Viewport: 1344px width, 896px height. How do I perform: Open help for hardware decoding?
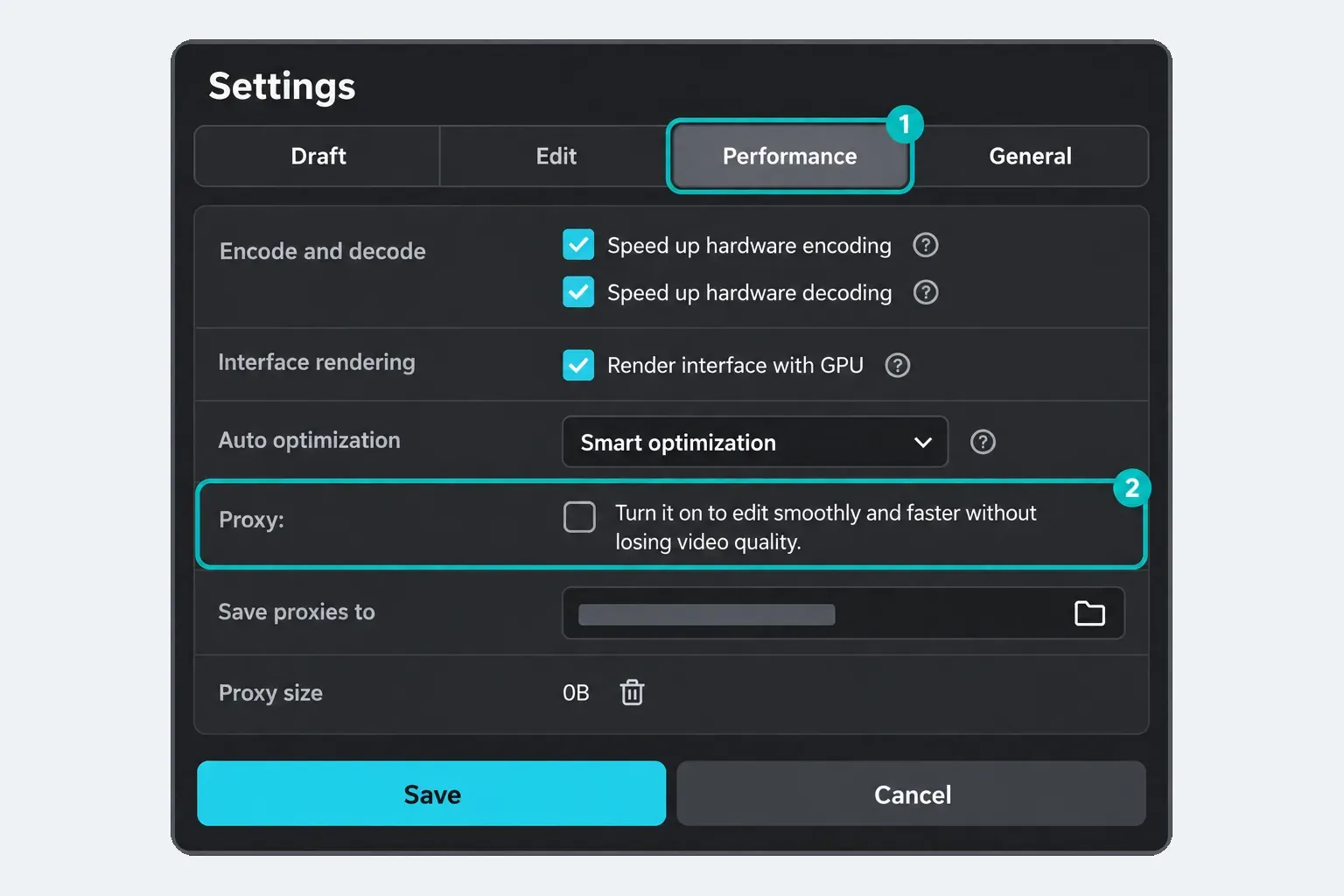pyautogui.click(x=925, y=292)
